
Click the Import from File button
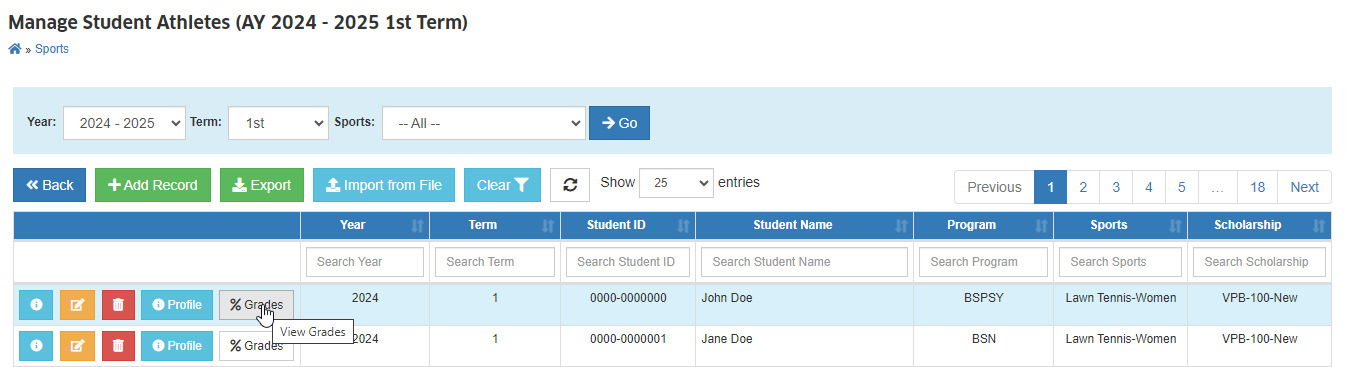[x=384, y=185]
